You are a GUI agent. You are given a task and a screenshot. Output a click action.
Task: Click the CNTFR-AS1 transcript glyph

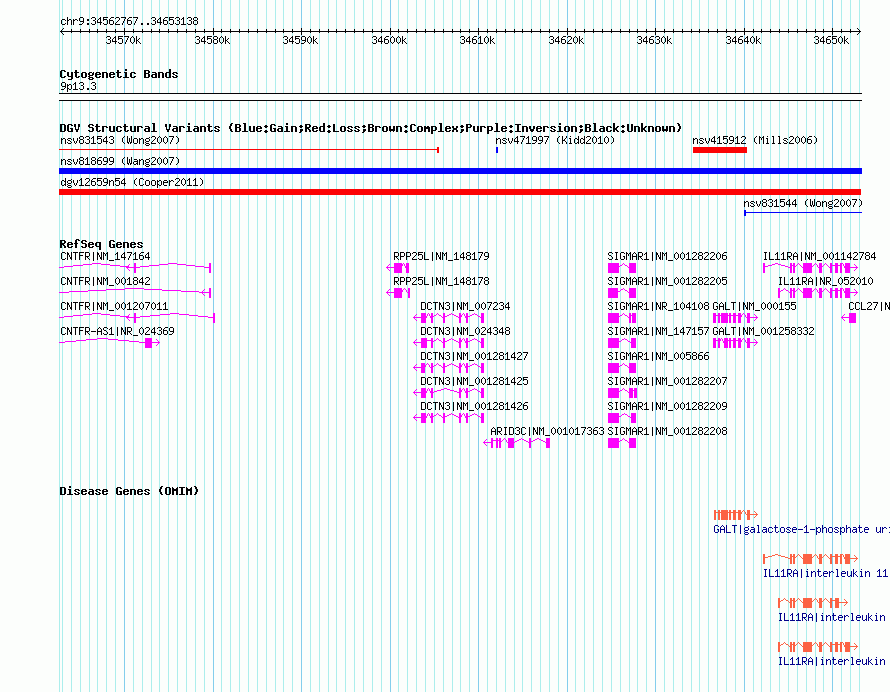(110, 342)
